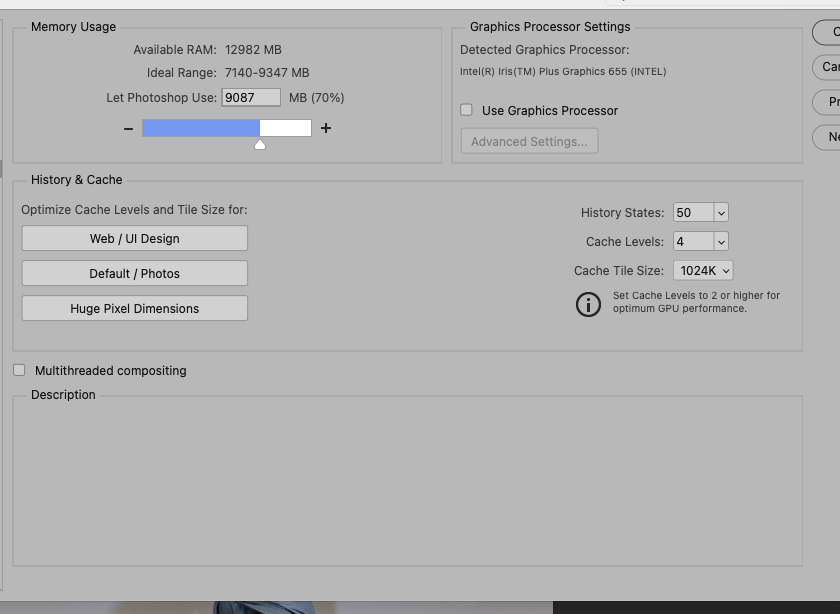Click the Advanced Settings button
The width and height of the screenshot is (840, 614).
point(529,141)
